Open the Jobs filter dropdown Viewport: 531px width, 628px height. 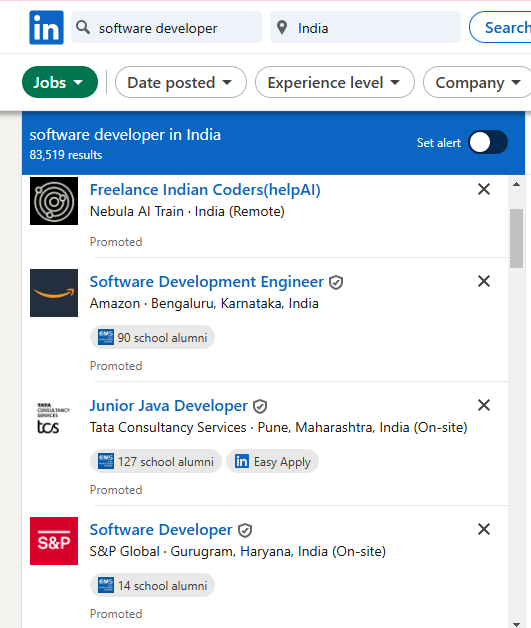pyautogui.click(x=60, y=83)
